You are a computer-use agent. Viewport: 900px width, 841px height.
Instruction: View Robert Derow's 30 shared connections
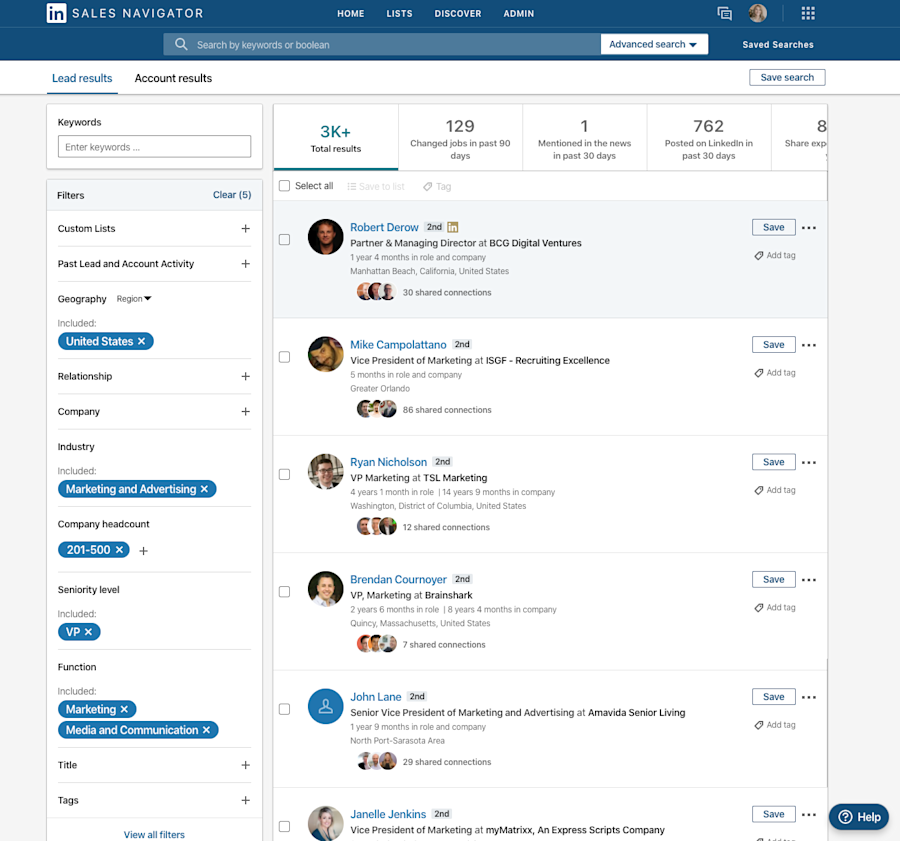tap(447, 293)
